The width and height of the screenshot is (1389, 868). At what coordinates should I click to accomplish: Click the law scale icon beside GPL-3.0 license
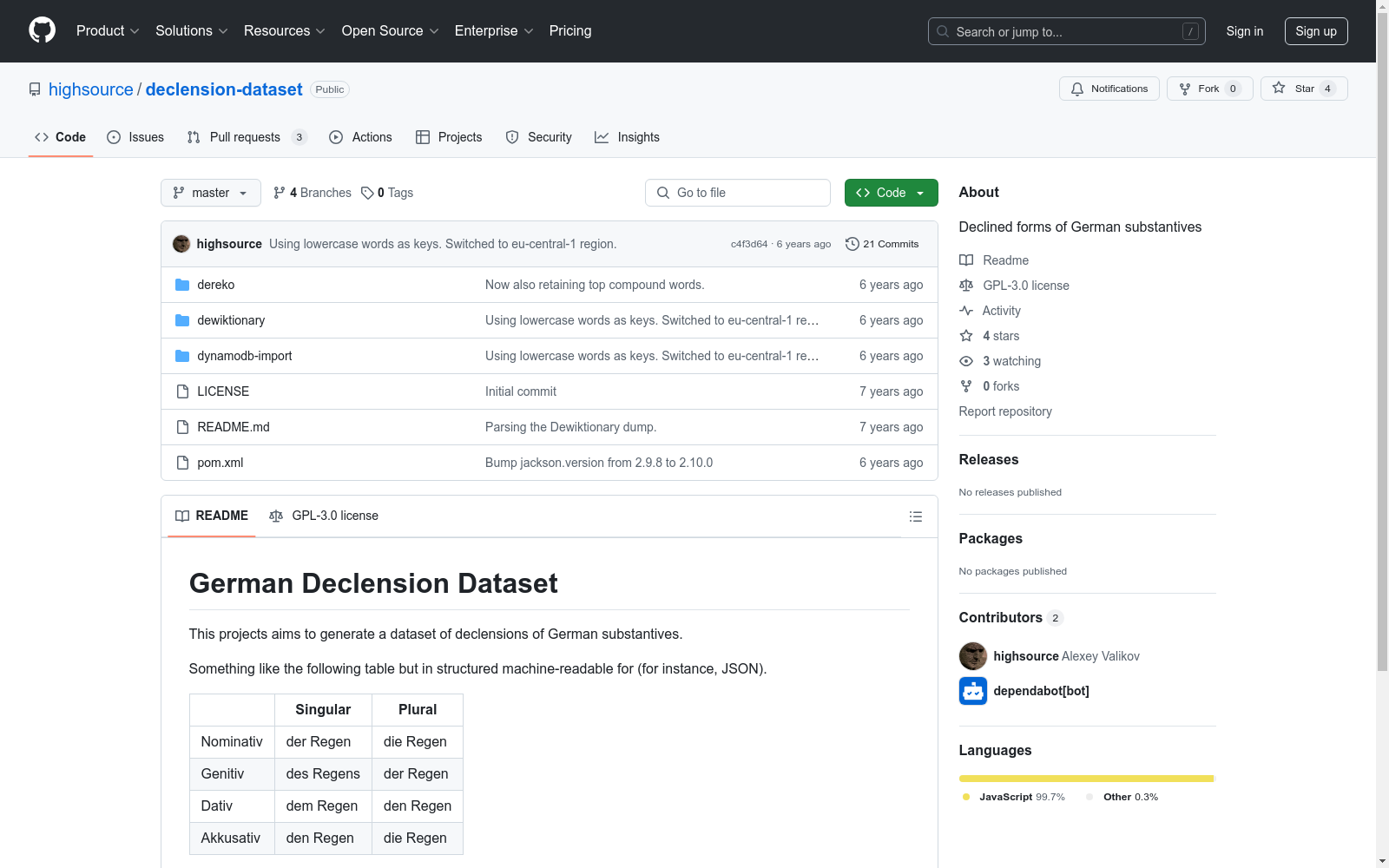[966, 286]
